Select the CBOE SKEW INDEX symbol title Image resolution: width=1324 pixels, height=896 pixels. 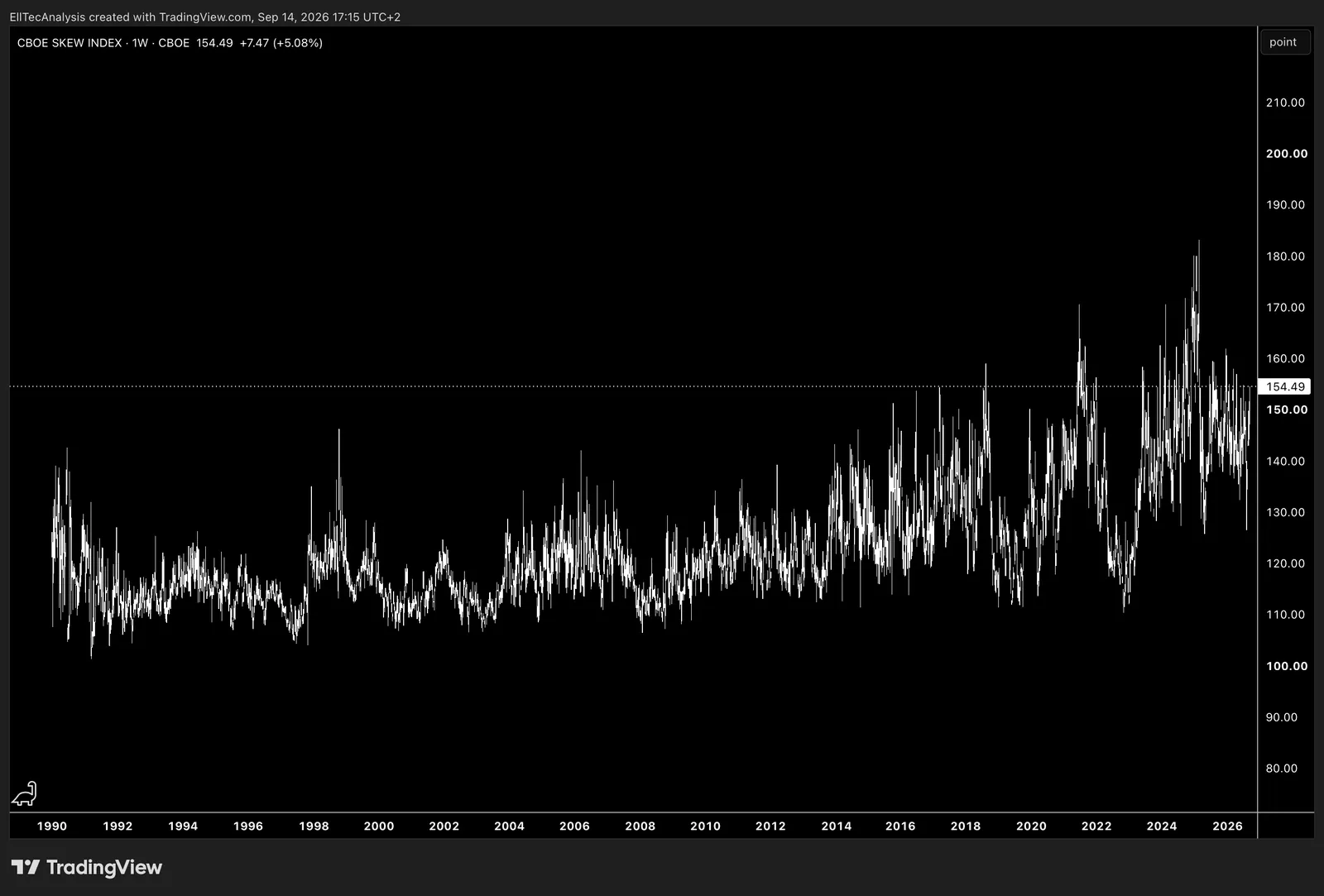(x=70, y=43)
